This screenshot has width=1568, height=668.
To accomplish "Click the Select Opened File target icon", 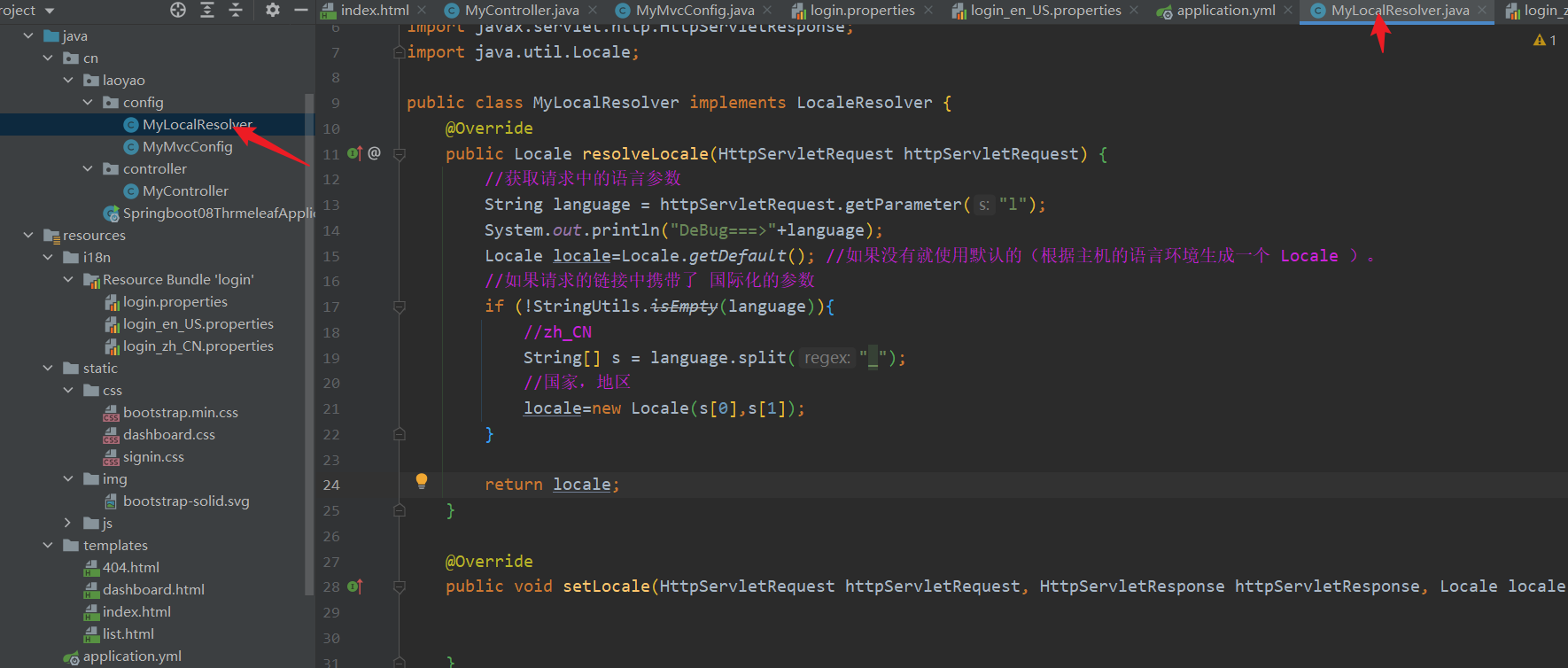I will [x=178, y=10].
